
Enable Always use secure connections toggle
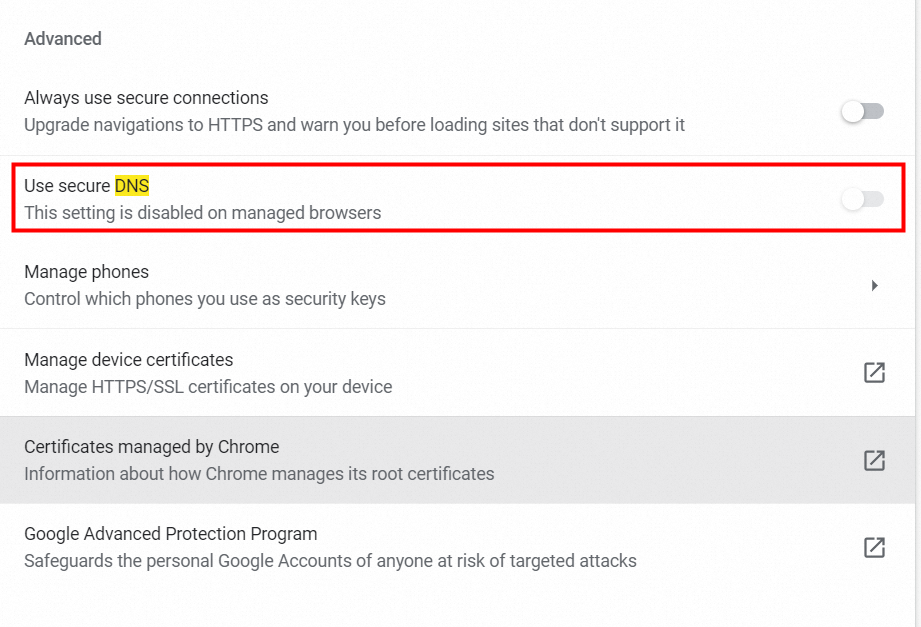[x=862, y=112]
